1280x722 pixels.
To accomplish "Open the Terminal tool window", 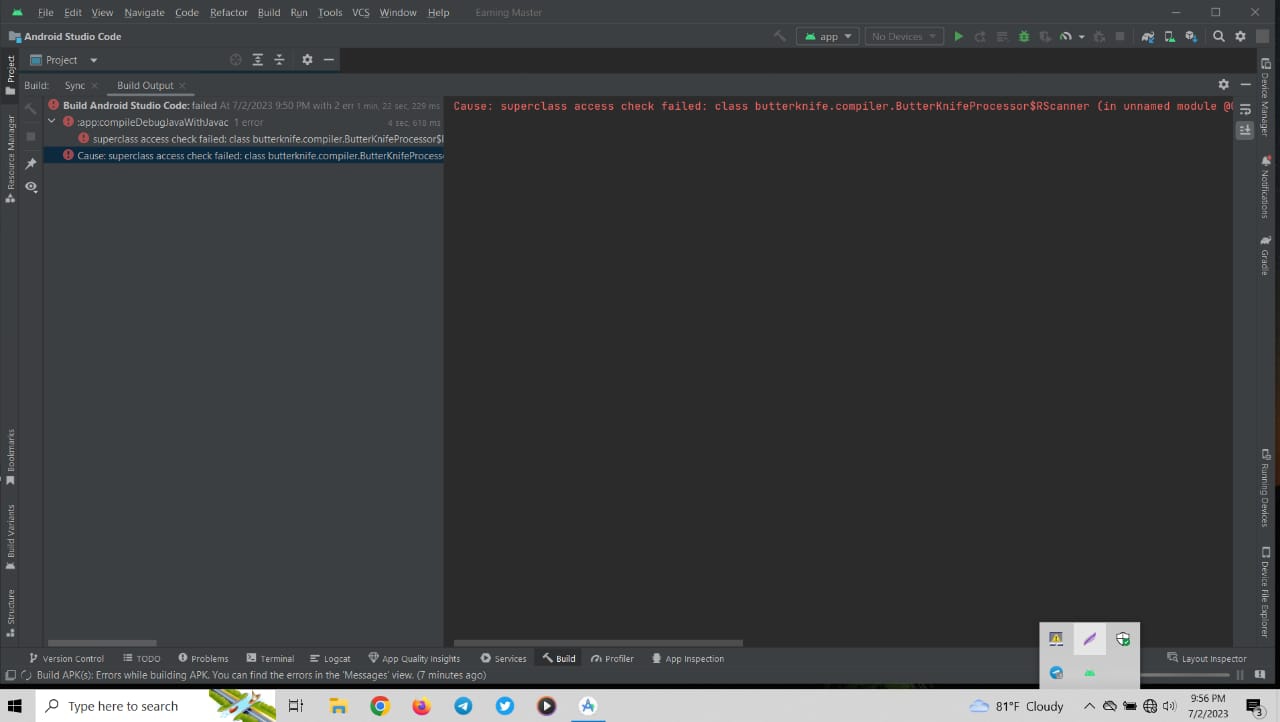I will (270, 659).
